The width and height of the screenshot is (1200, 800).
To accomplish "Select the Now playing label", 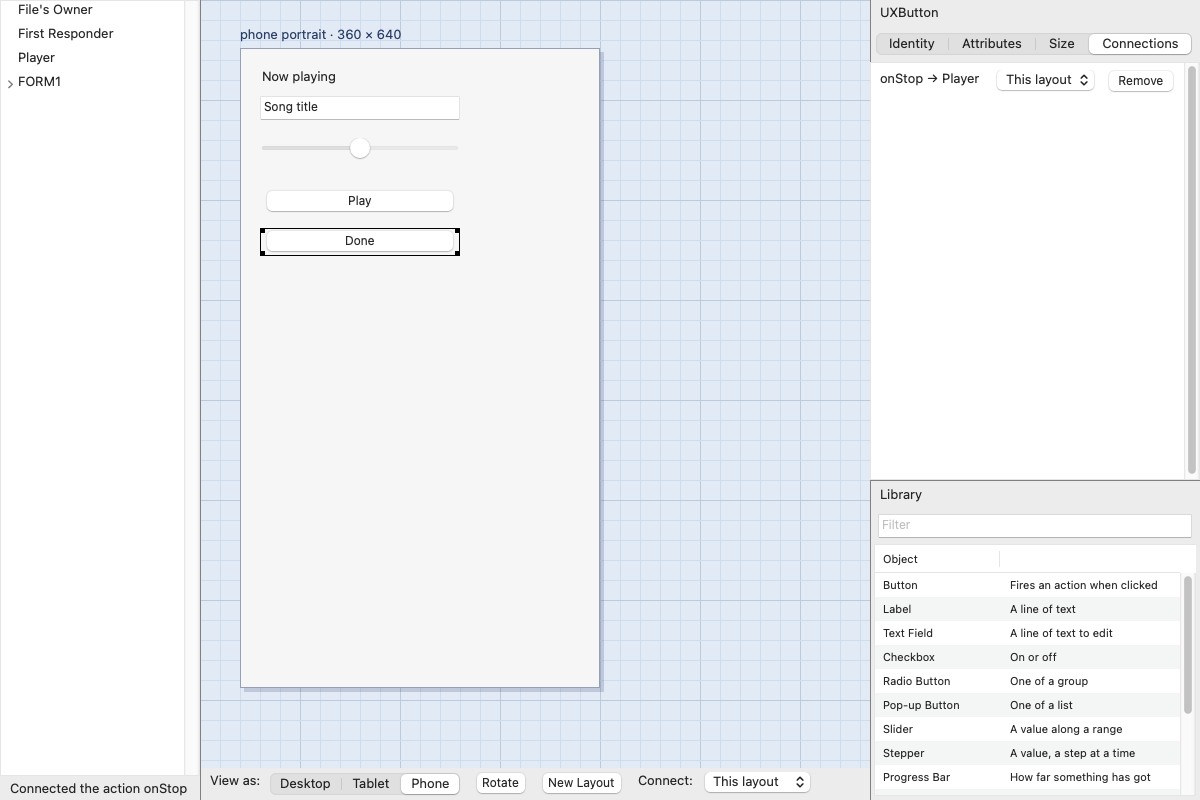I will [x=299, y=77].
